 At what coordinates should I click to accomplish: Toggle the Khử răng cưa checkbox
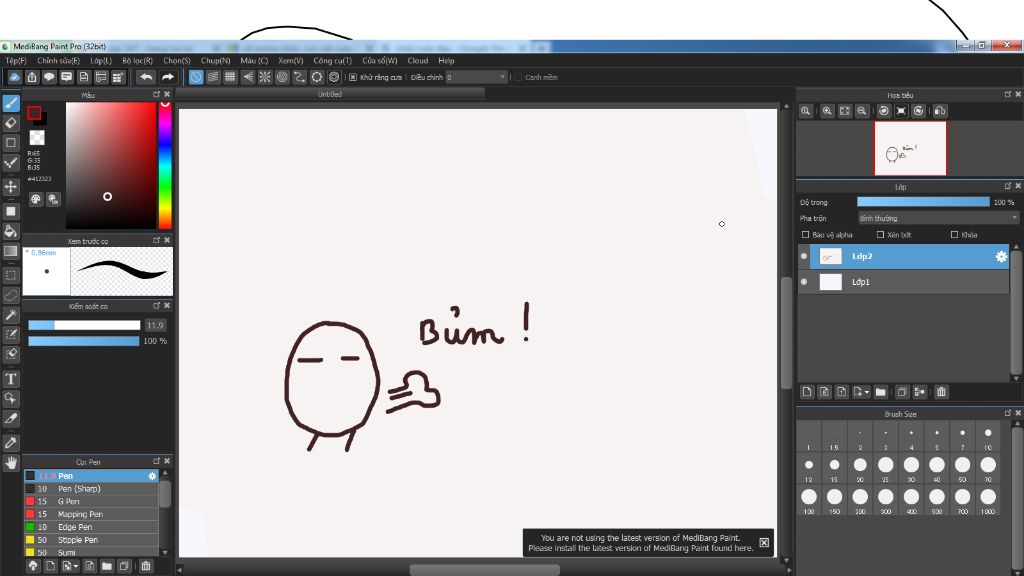pyautogui.click(x=353, y=77)
